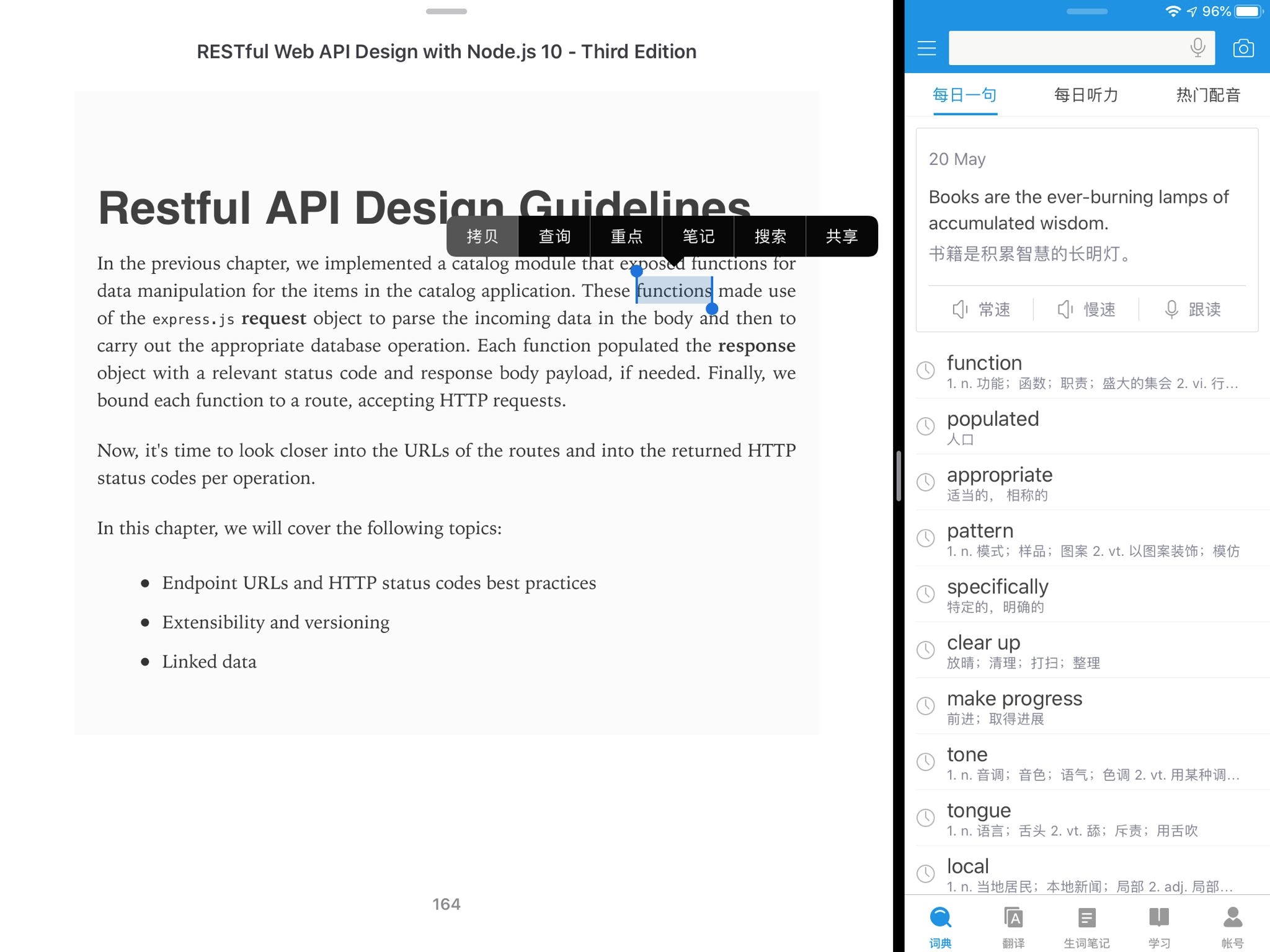1270x952 pixels.
Task: Open the hamburger menu in dictionary app
Action: tap(926, 48)
